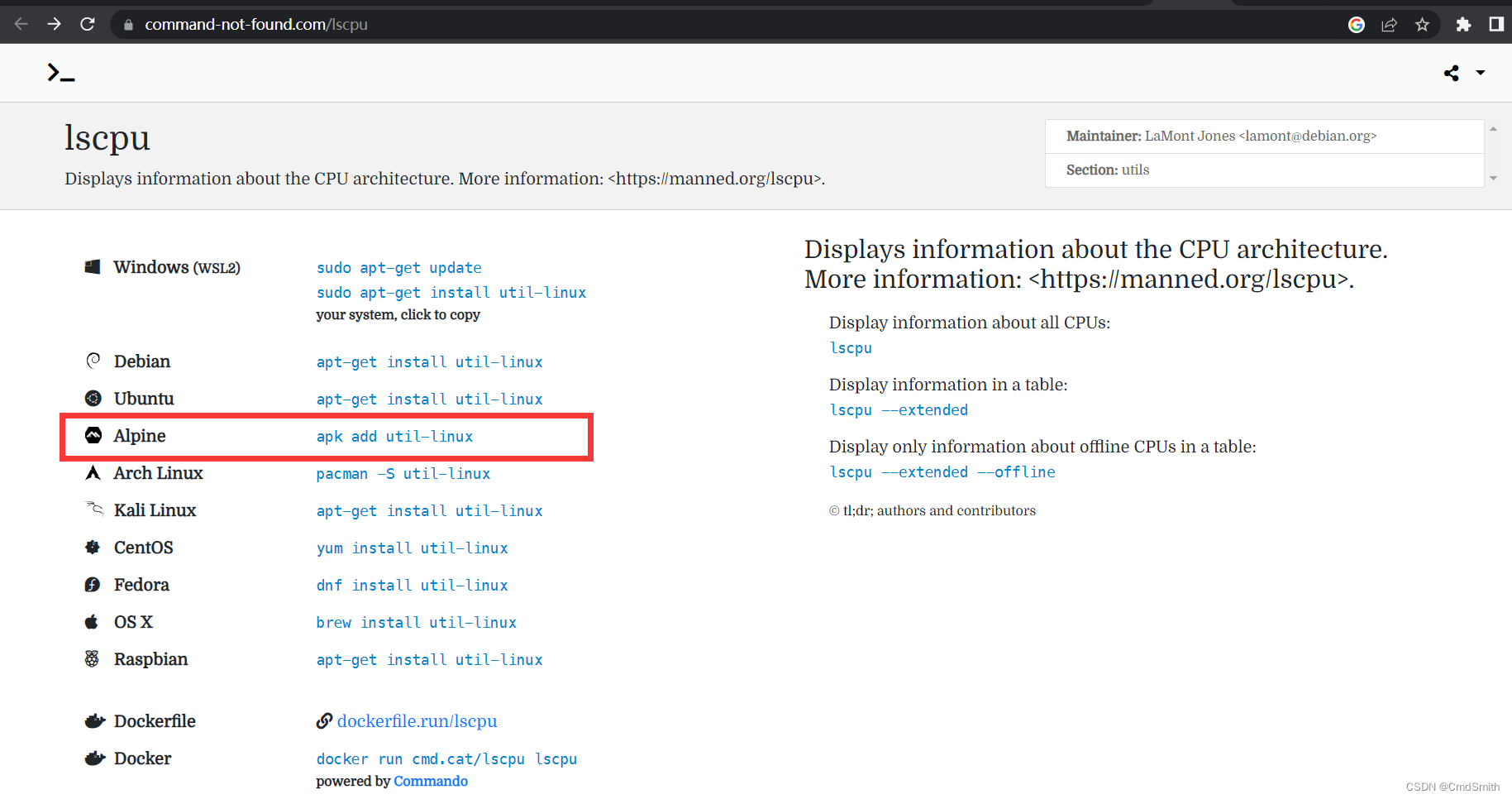
Task: Toggle the browser side panel icon
Action: [x=1496, y=24]
